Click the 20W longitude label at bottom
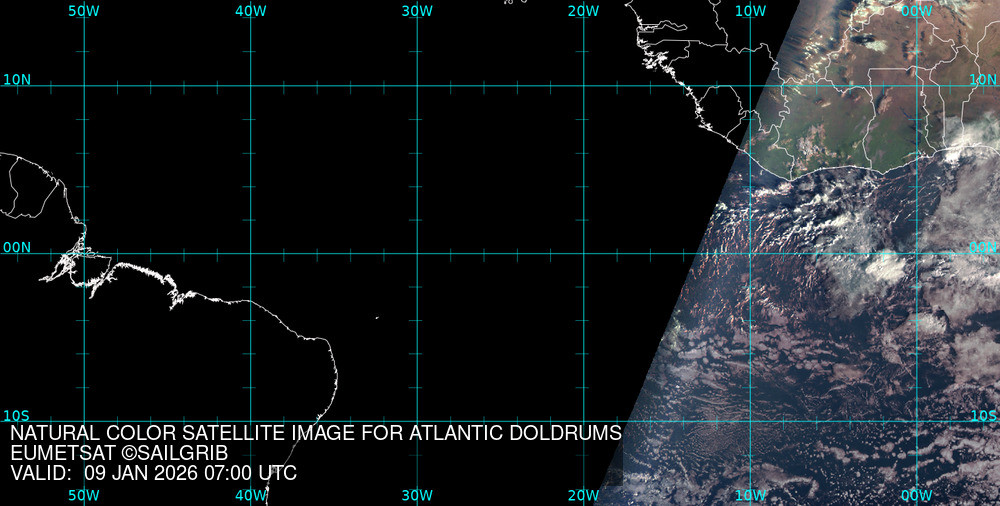 point(583,495)
